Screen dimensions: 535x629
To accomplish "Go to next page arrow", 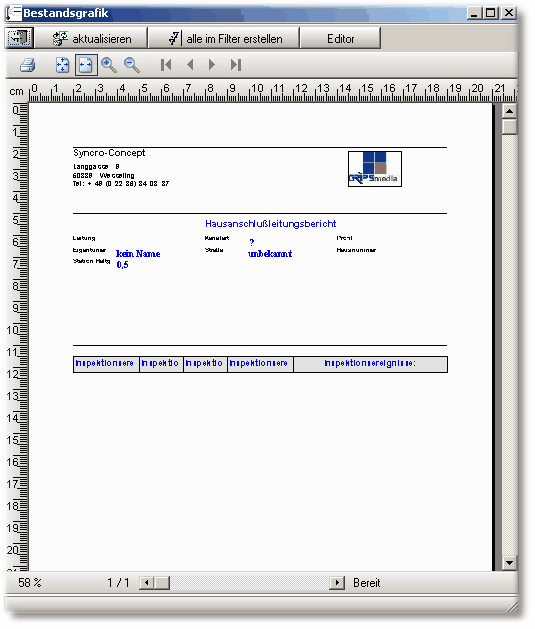I will (x=212, y=65).
